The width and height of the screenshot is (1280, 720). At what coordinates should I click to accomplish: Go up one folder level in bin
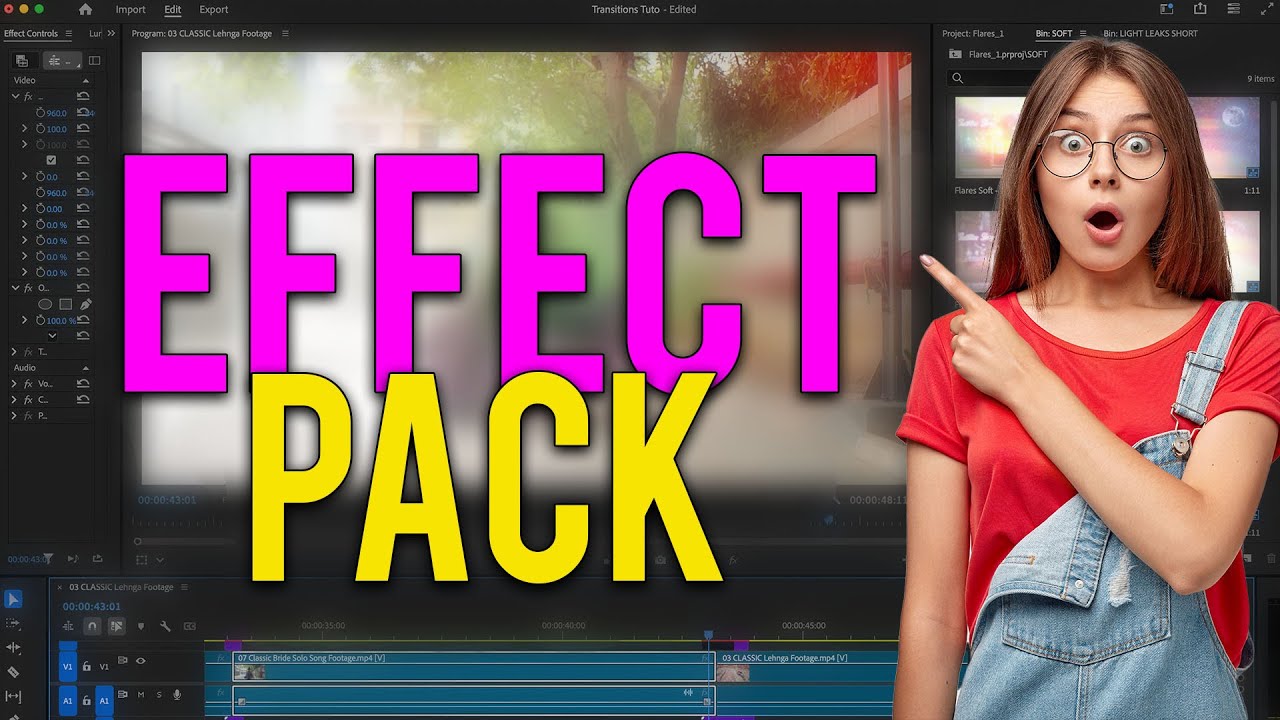point(955,54)
